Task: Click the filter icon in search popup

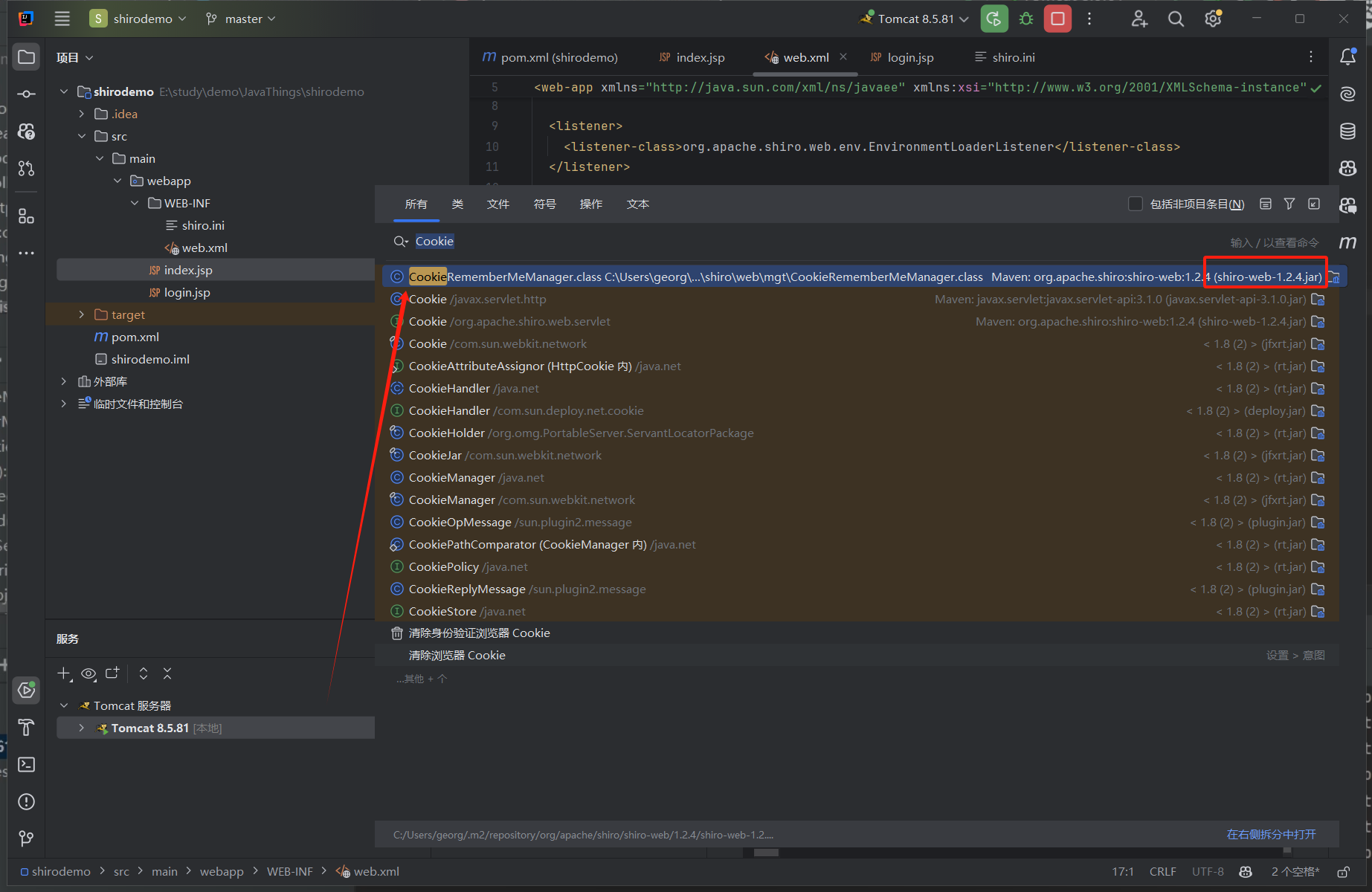Action: click(1289, 204)
